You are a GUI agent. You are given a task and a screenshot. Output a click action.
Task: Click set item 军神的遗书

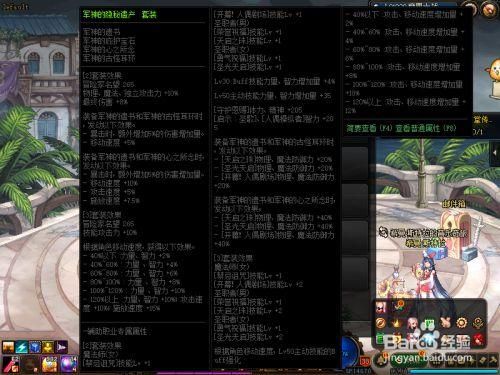click(102, 32)
